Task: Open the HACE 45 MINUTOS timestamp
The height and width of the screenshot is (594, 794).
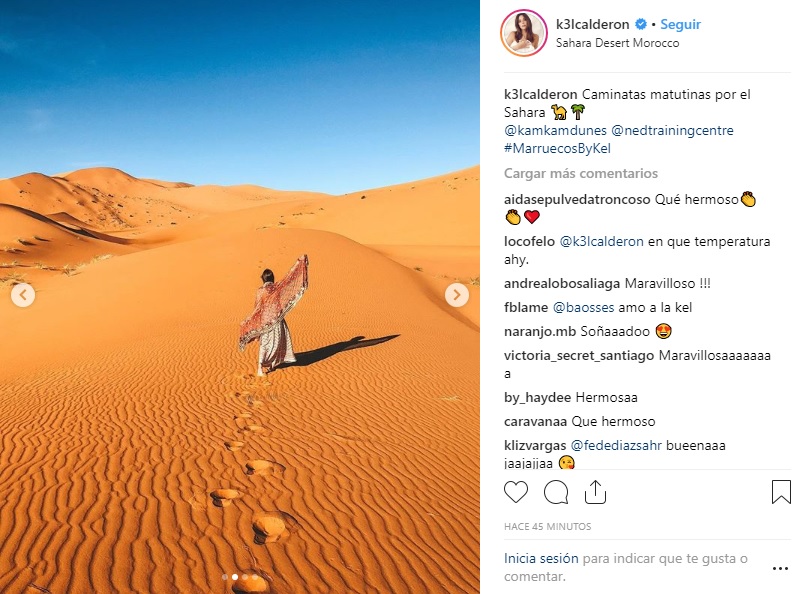Action: pyautogui.click(x=547, y=527)
